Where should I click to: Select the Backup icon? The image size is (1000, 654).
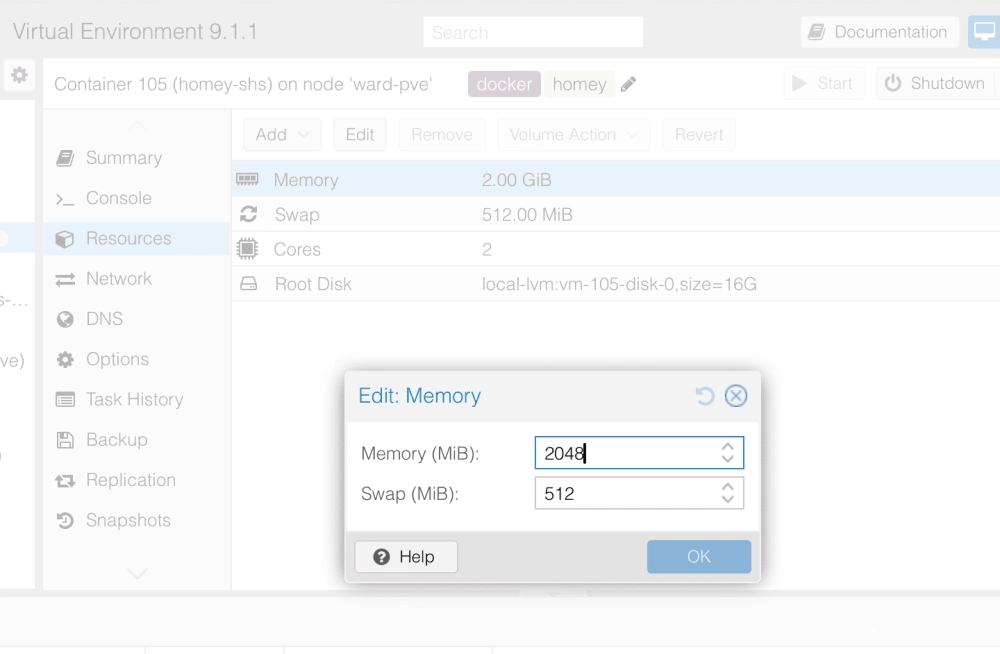(x=66, y=440)
